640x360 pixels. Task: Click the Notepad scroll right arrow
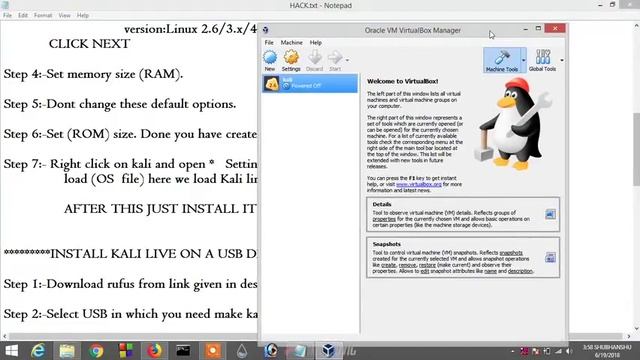pyautogui.click(x=629, y=336)
